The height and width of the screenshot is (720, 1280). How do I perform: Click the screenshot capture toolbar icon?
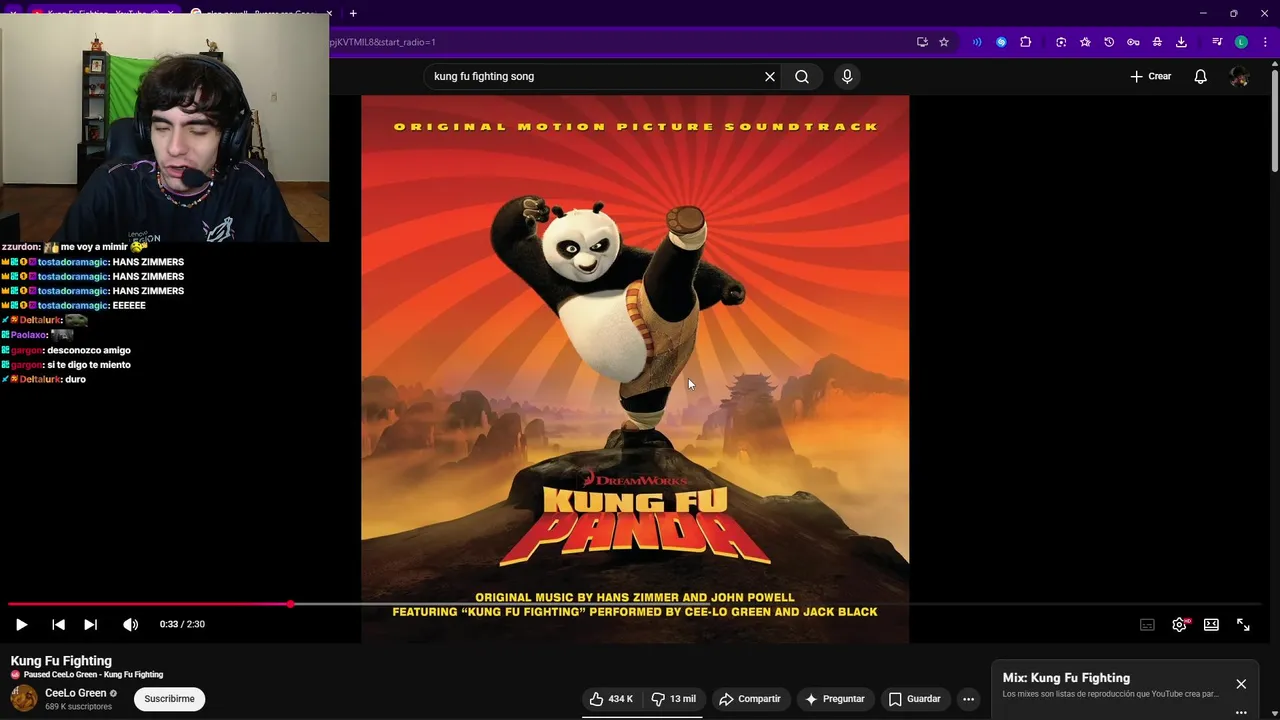tap(1061, 42)
